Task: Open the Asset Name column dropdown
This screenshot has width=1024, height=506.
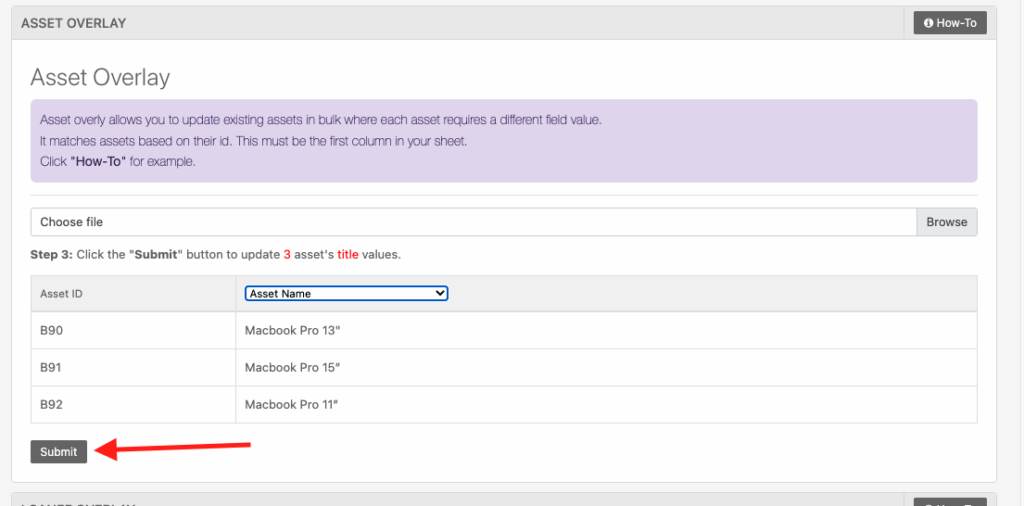Action: click(346, 294)
